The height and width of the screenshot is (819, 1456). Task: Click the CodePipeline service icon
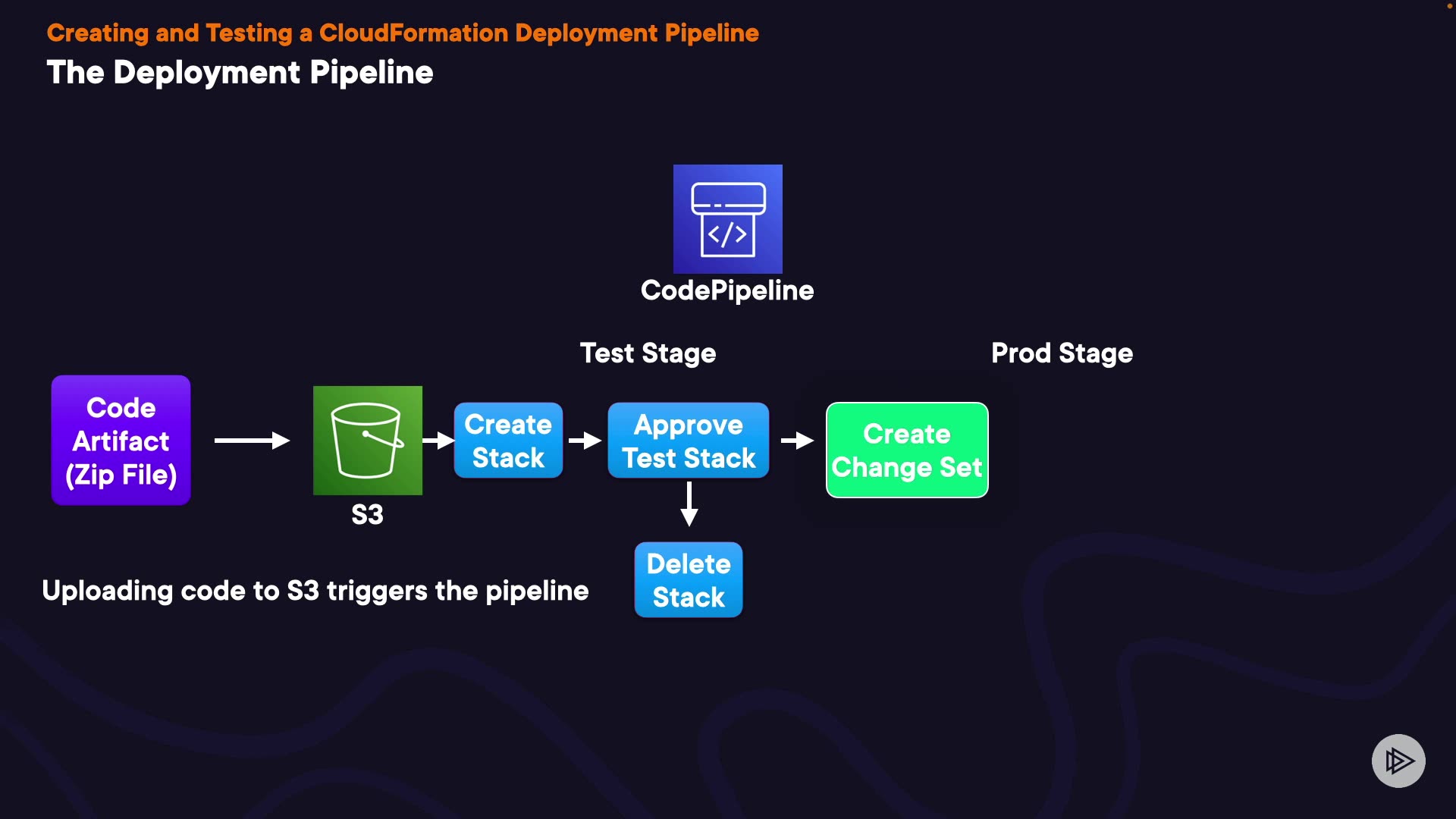click(x=727, y=219)
